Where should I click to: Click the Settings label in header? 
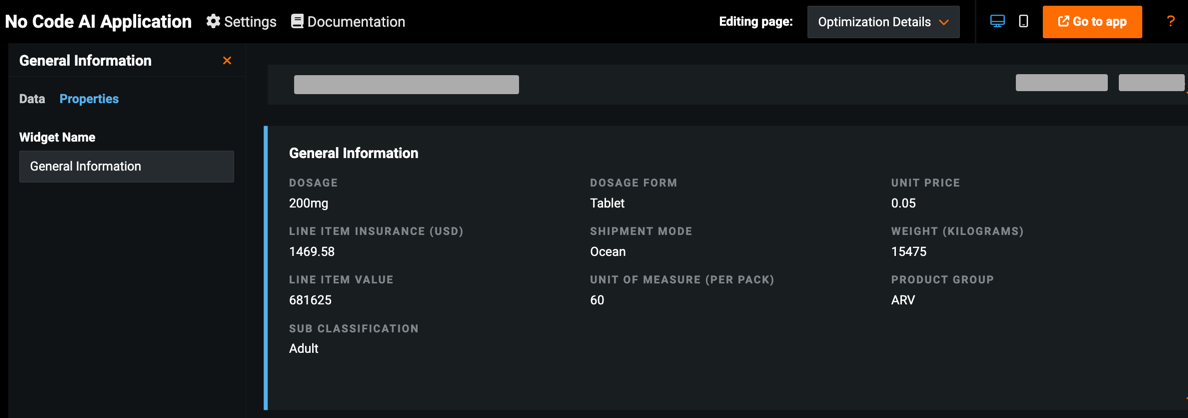click(250, 21)
